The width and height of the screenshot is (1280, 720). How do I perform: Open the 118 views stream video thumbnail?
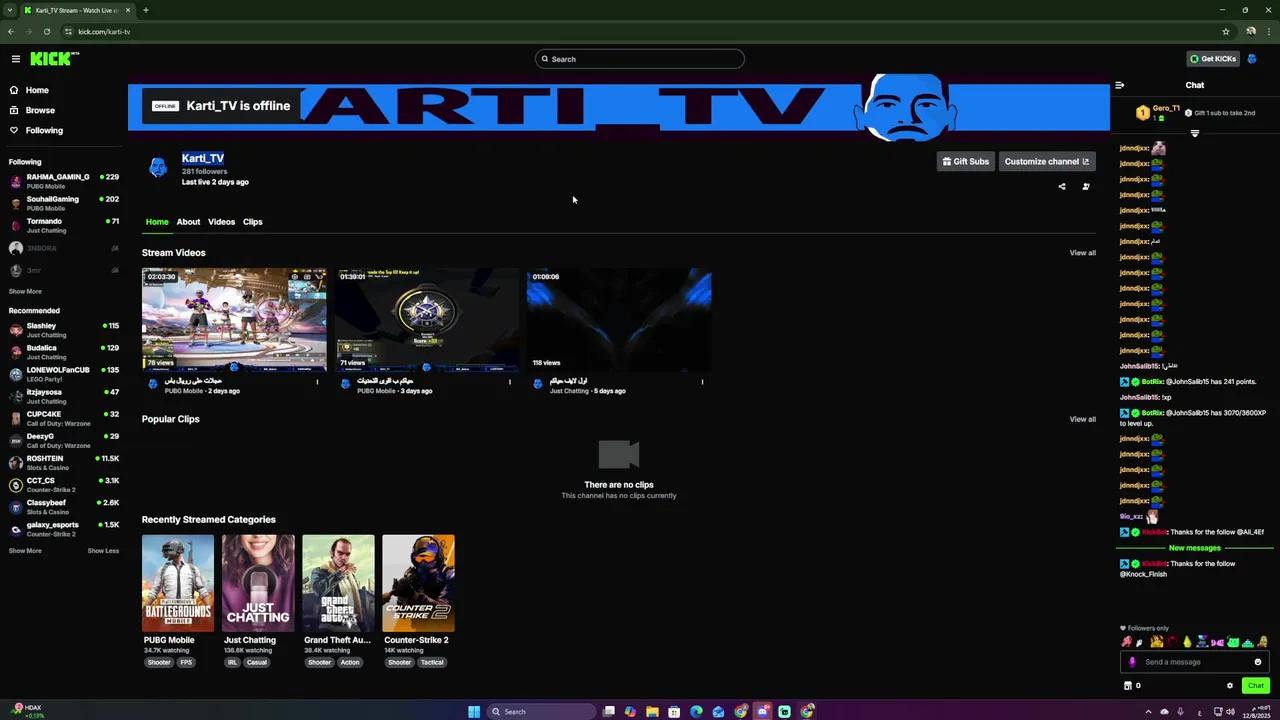pos(619,320)
